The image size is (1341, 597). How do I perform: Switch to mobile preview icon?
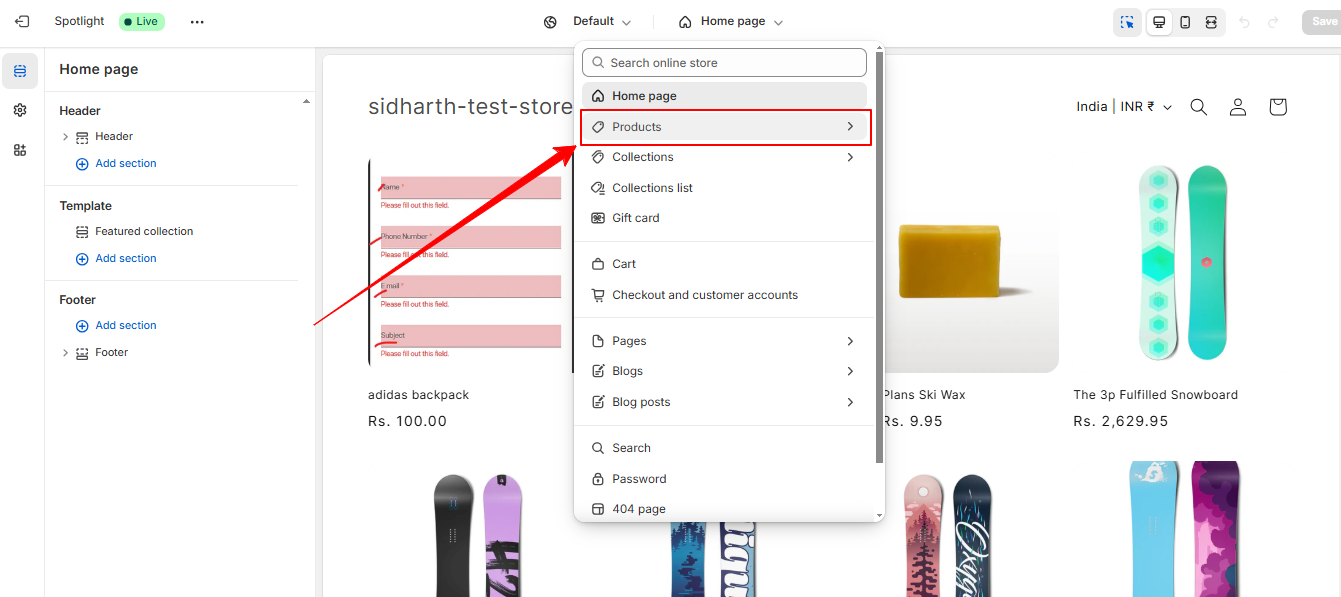click(1185, 22)
